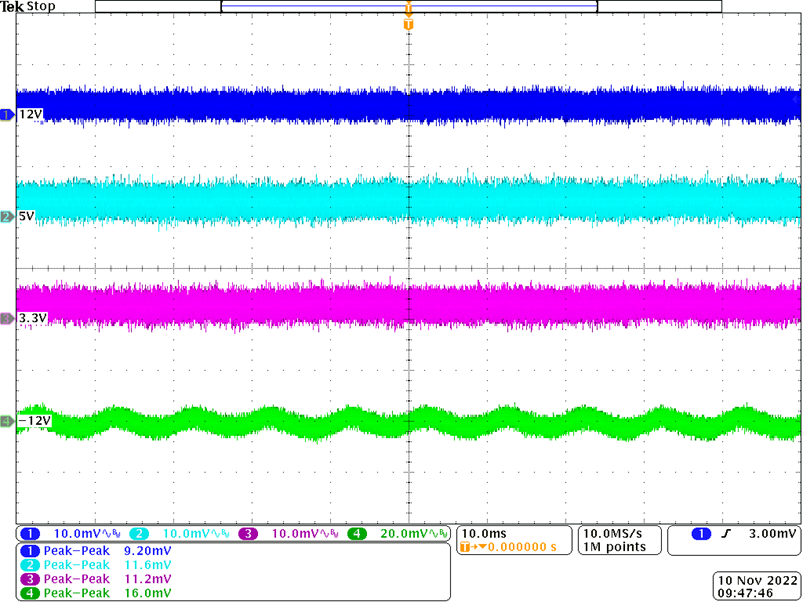Click the blue 12V waveform trace

click(x=408, y=105)
